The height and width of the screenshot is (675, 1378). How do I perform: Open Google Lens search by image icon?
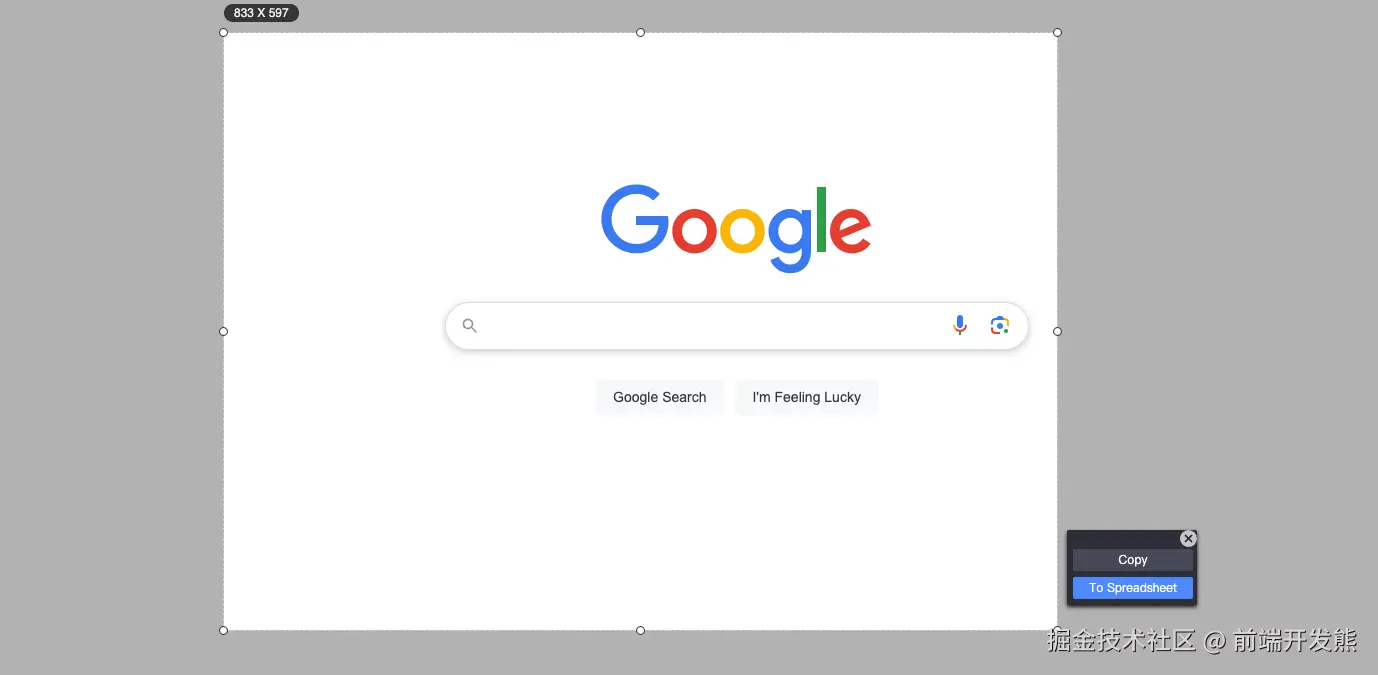click(1000, 325)
